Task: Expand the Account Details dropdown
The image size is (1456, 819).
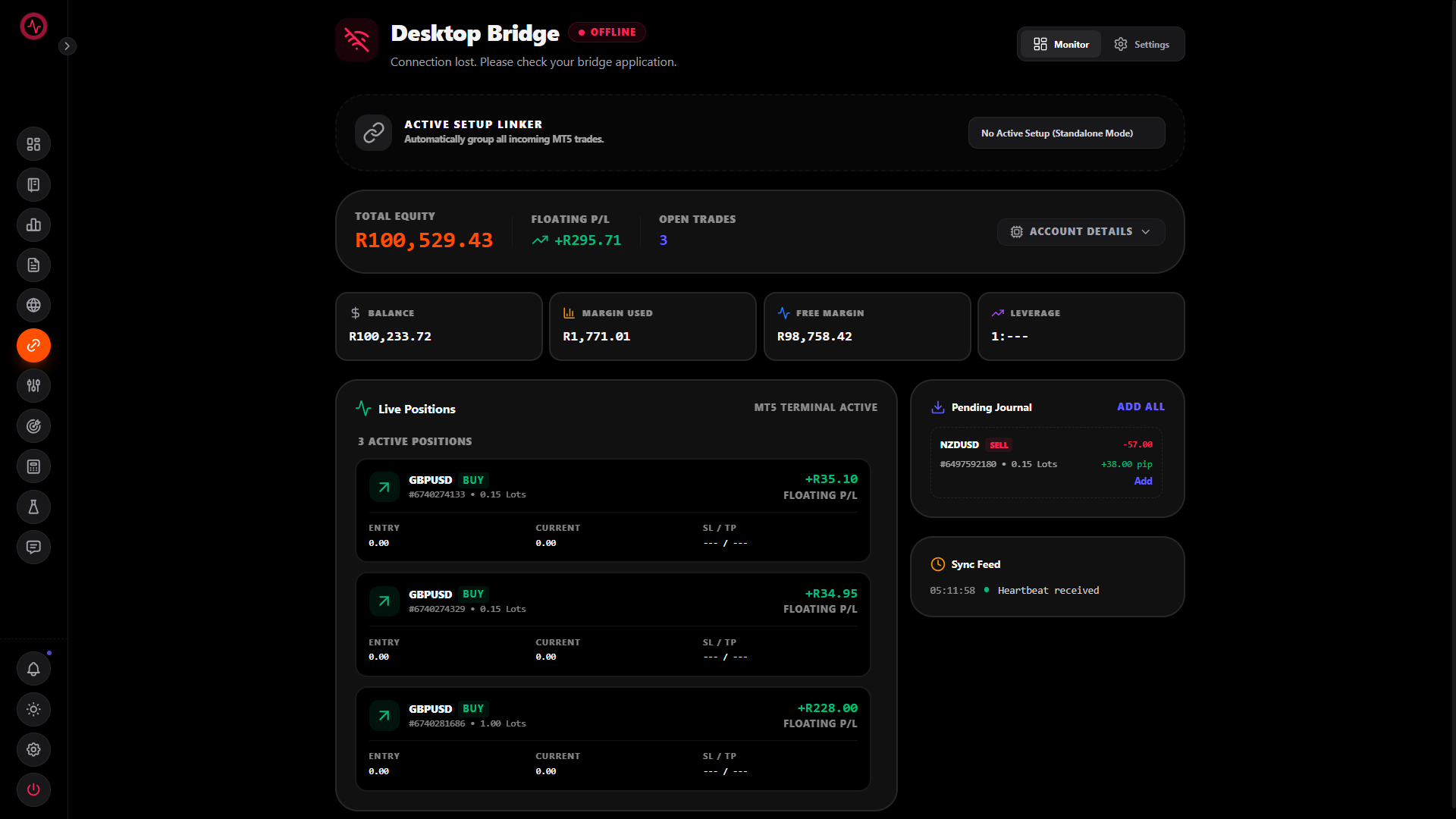Action: click(1081, 231)
